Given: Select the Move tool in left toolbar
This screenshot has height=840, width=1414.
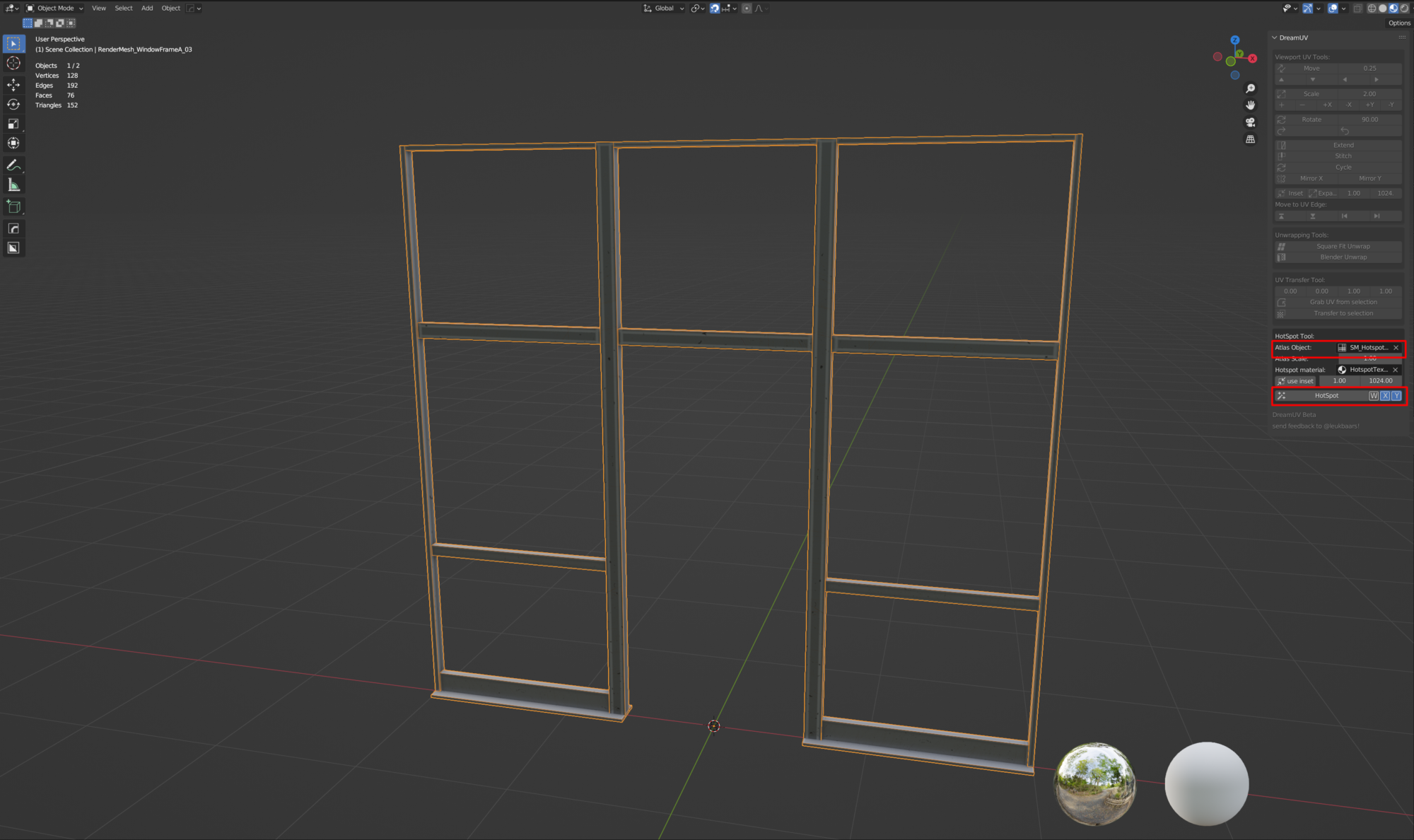Looking at the screenshot, I should click(x=13, y=84).
